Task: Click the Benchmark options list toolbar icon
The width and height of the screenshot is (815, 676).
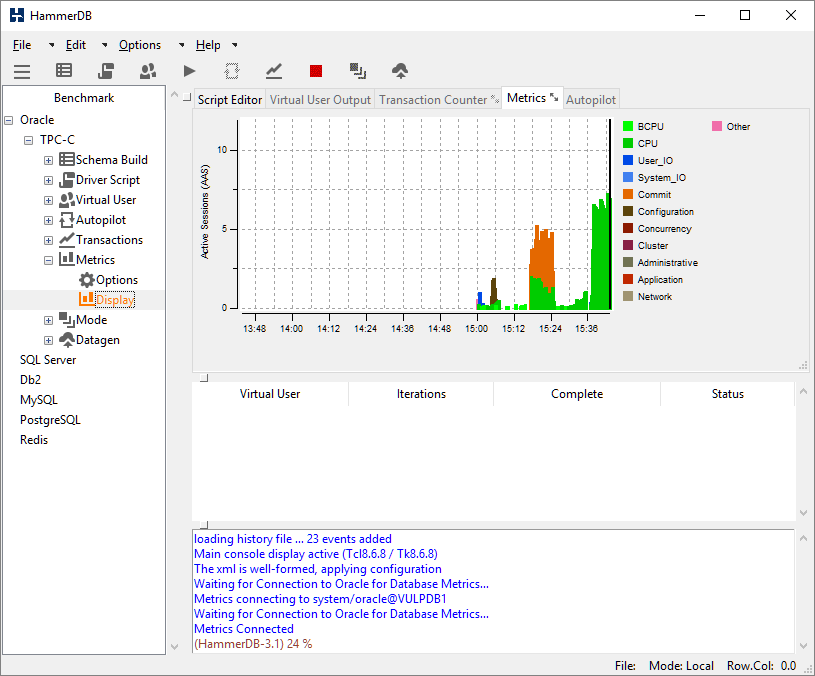Action: click(64, 71)
